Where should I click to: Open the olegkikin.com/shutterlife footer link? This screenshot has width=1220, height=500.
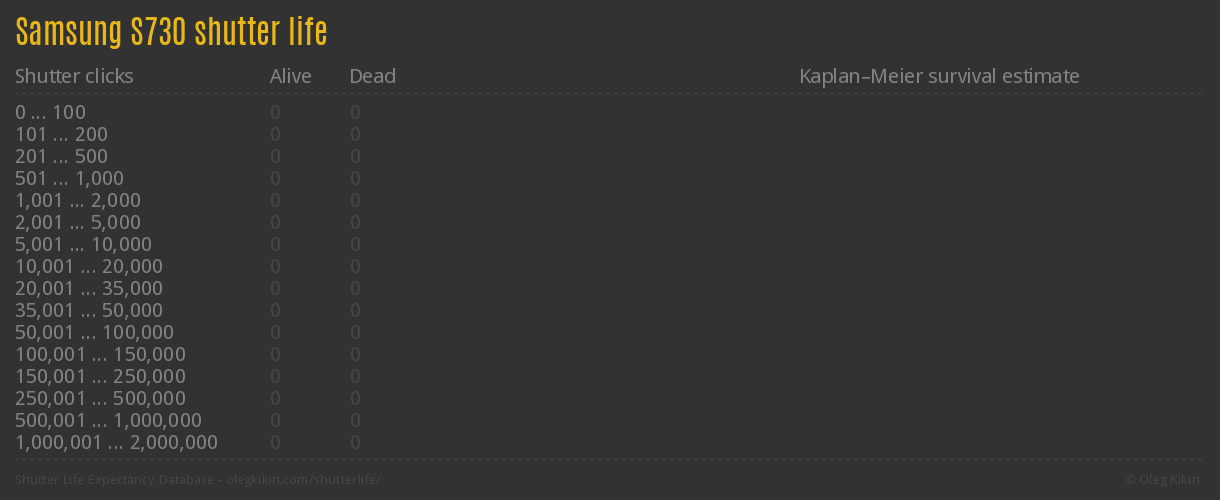pyautogui.click(x=303, y=480)
